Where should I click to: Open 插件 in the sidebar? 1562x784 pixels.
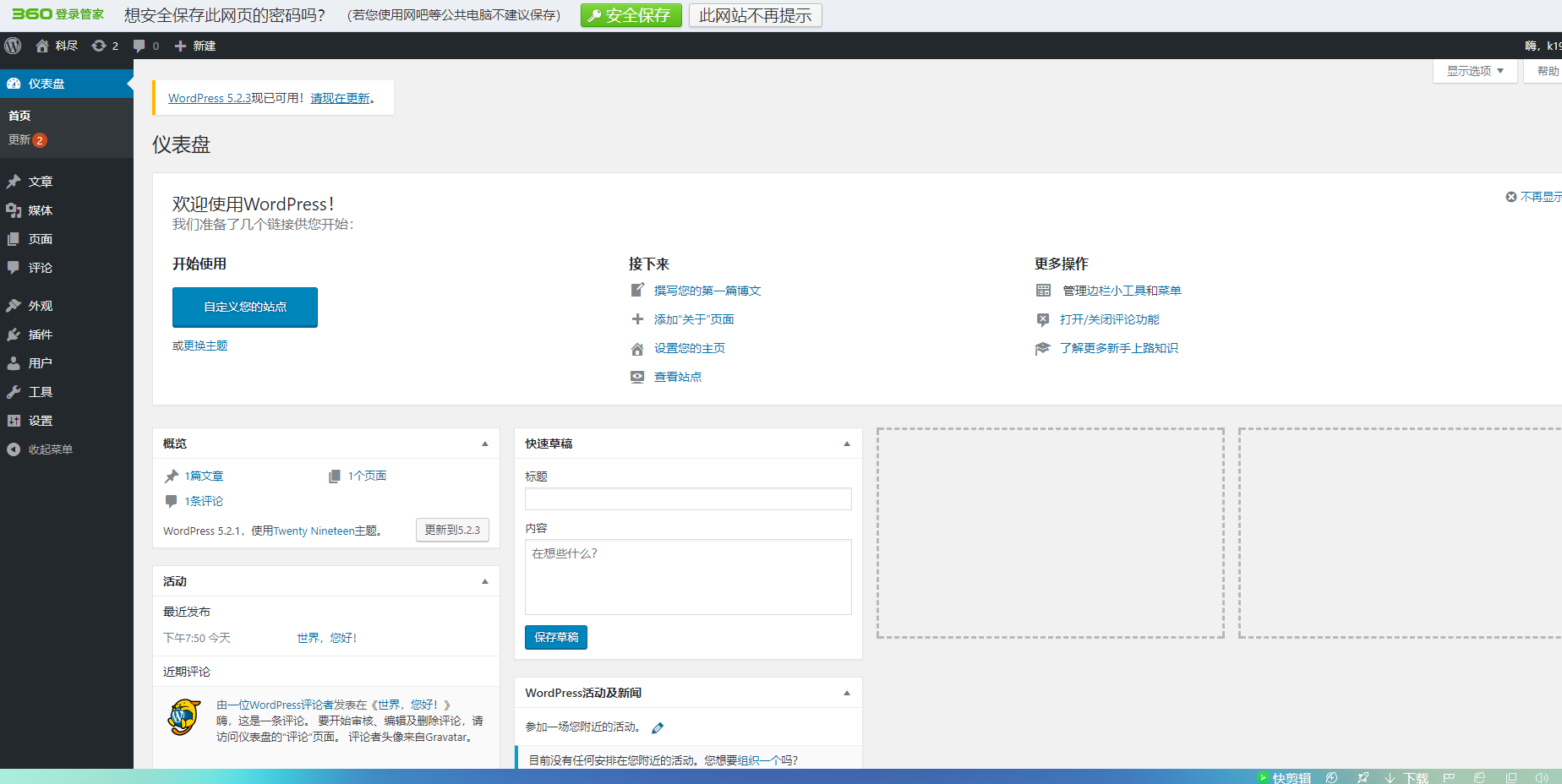pos(67,335)
